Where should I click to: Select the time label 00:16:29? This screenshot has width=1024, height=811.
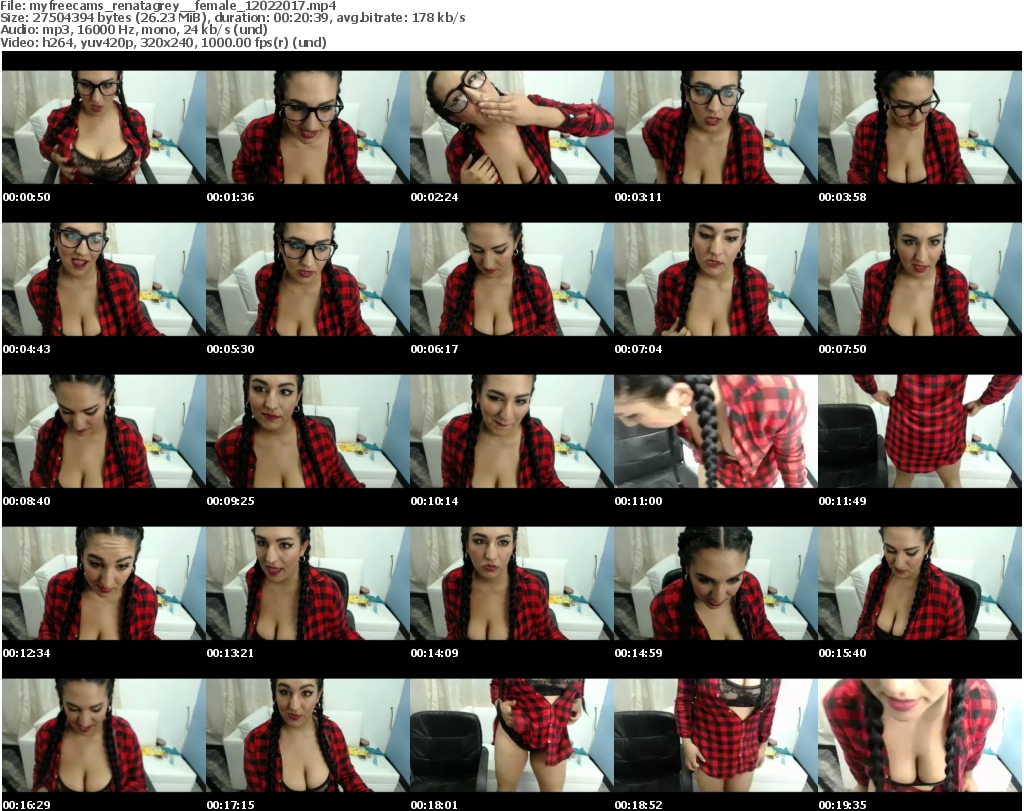pos(27,805)
